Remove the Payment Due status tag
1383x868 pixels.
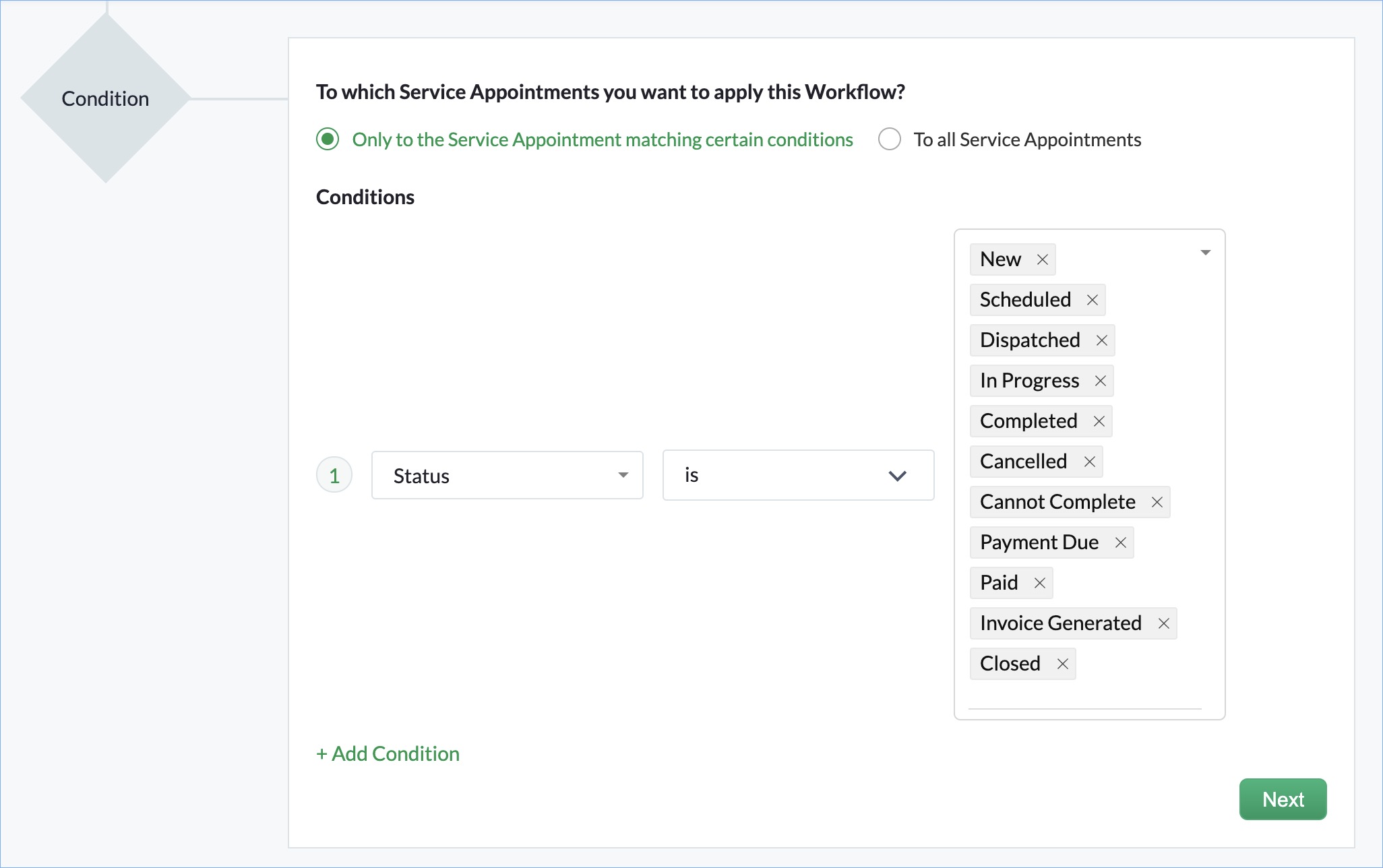(x=1120, y=542)
